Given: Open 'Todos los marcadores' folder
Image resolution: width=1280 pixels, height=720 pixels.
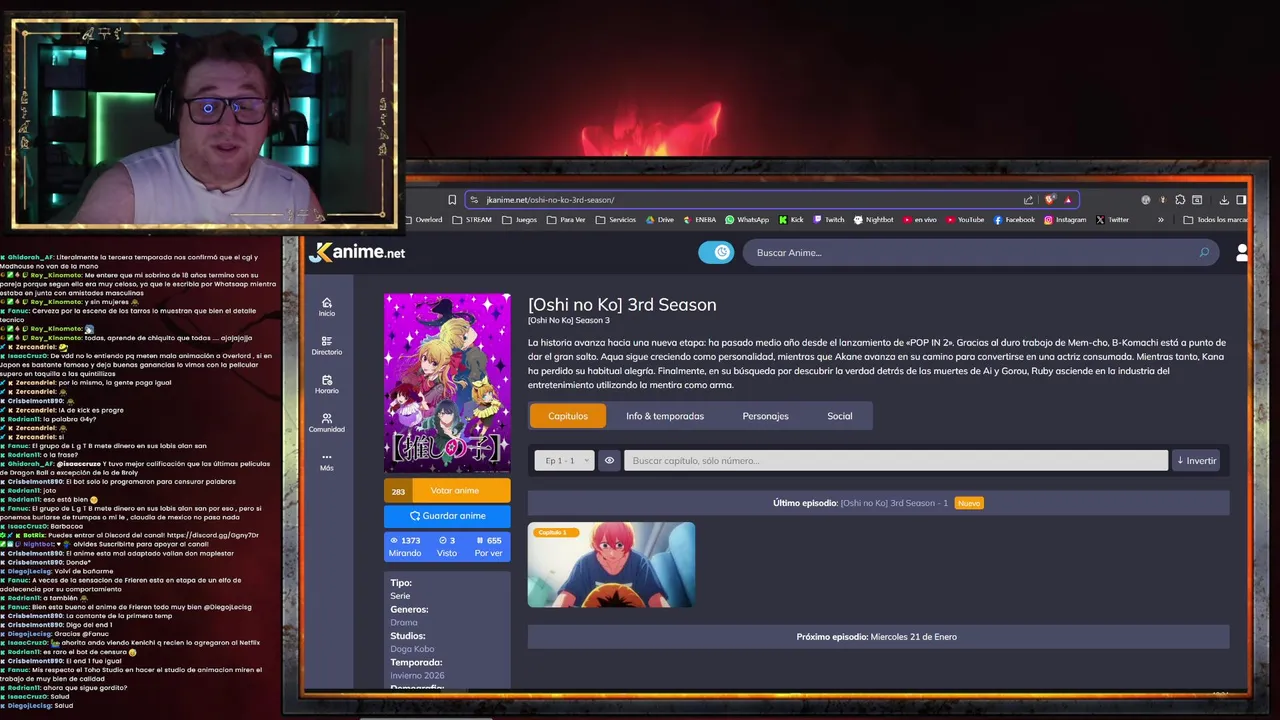Looking at the screenshot, I should pyautogui.click(x=1215, y=220).
